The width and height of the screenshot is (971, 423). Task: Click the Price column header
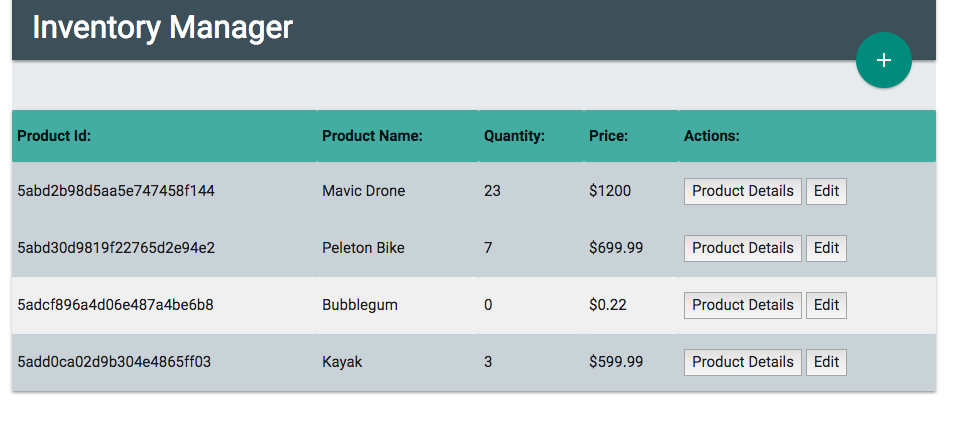point(609,136)
